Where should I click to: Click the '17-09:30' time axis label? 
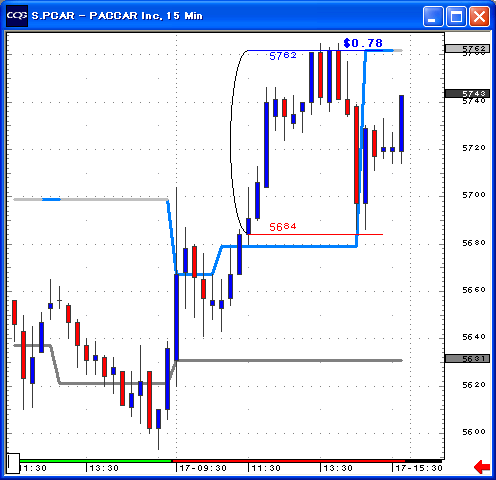coord(203,468)
